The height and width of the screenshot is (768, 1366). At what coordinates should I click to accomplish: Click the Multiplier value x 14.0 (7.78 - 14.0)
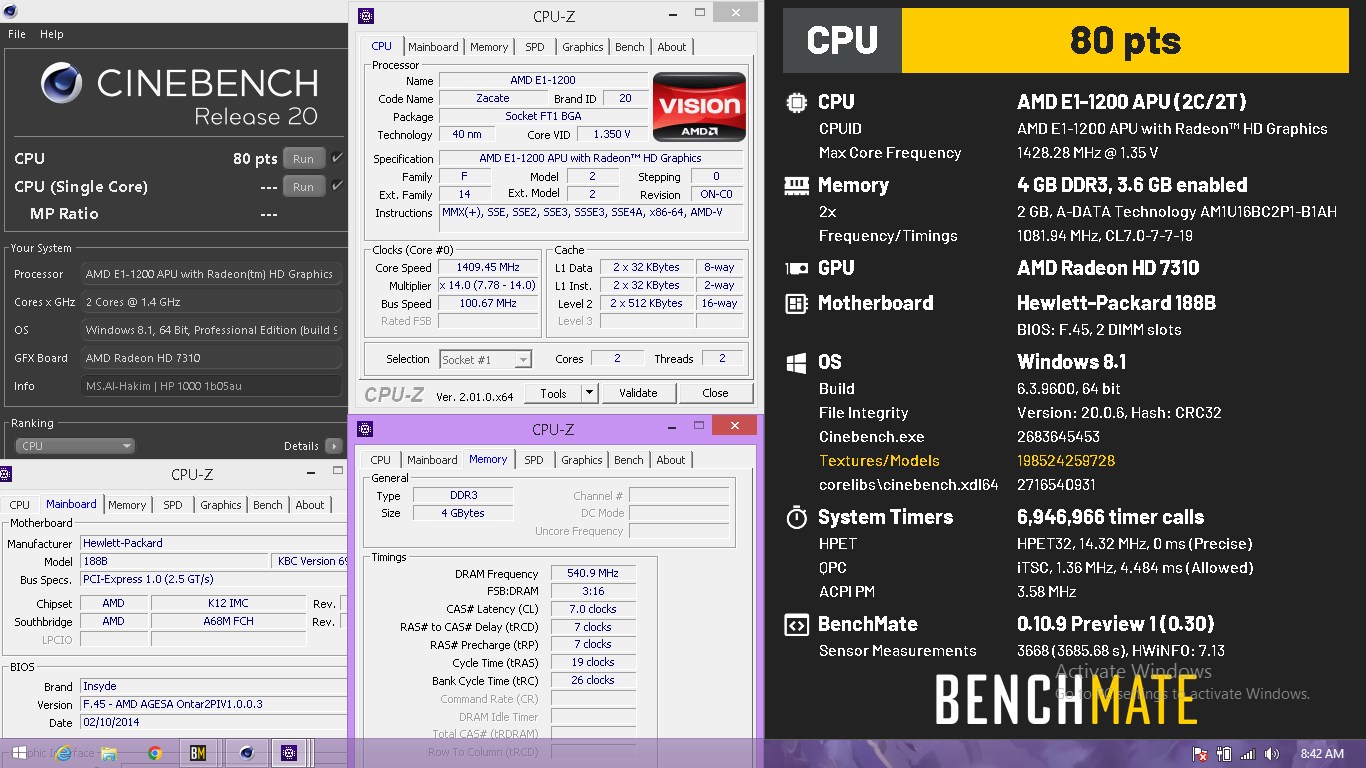(x=489, y=285)
